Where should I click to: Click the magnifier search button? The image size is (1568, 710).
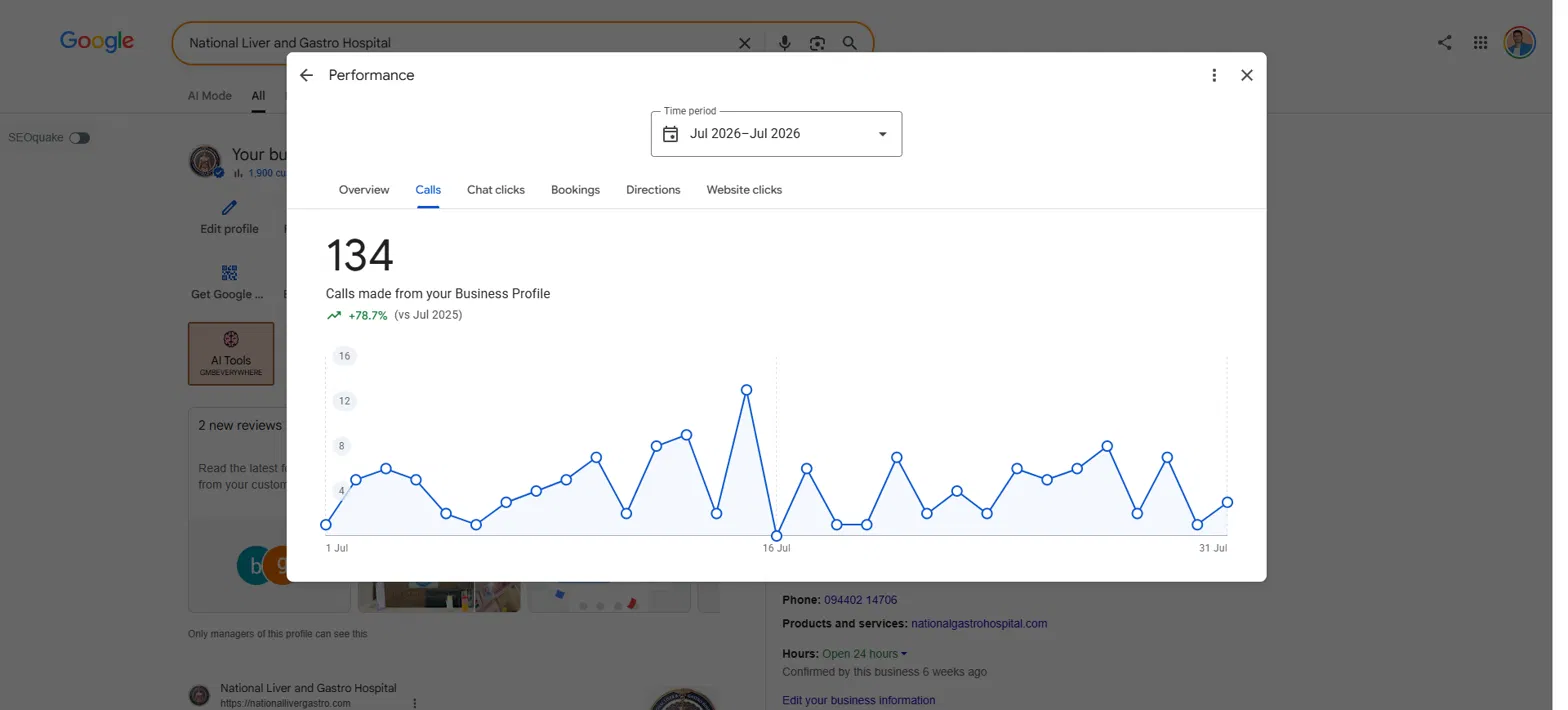(x=849, y=43)
